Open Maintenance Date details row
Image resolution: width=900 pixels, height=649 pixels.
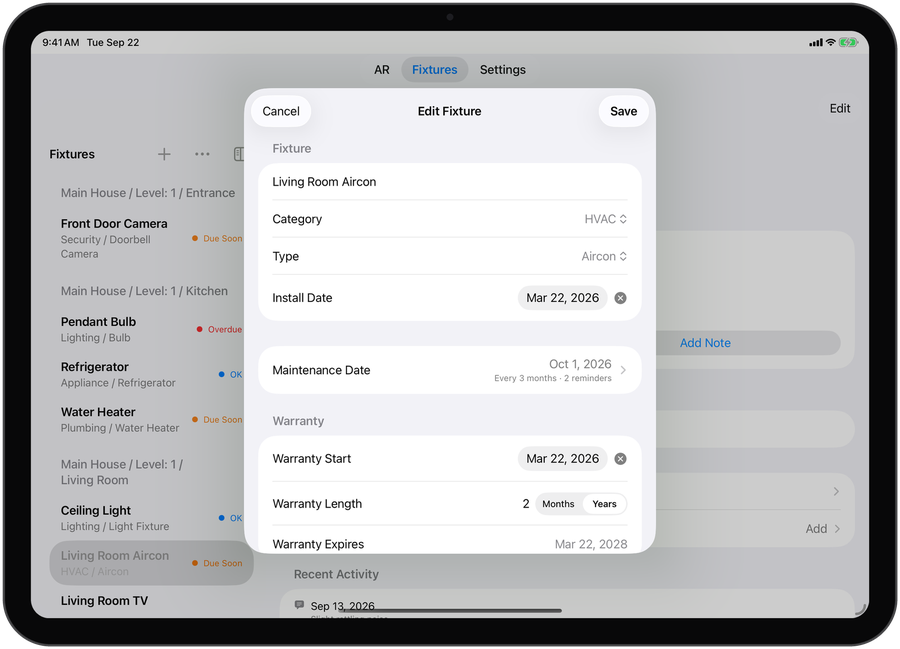[x=449, y=370]
